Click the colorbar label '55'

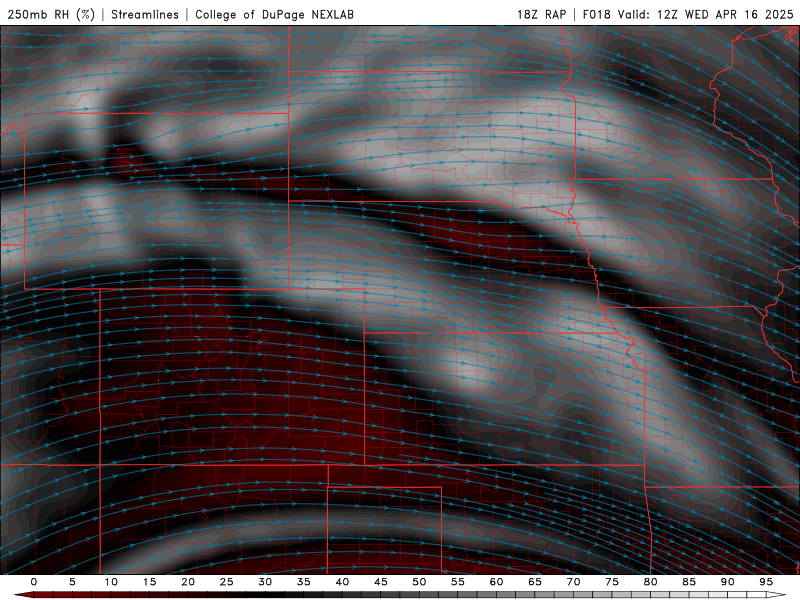coord(458,582)
